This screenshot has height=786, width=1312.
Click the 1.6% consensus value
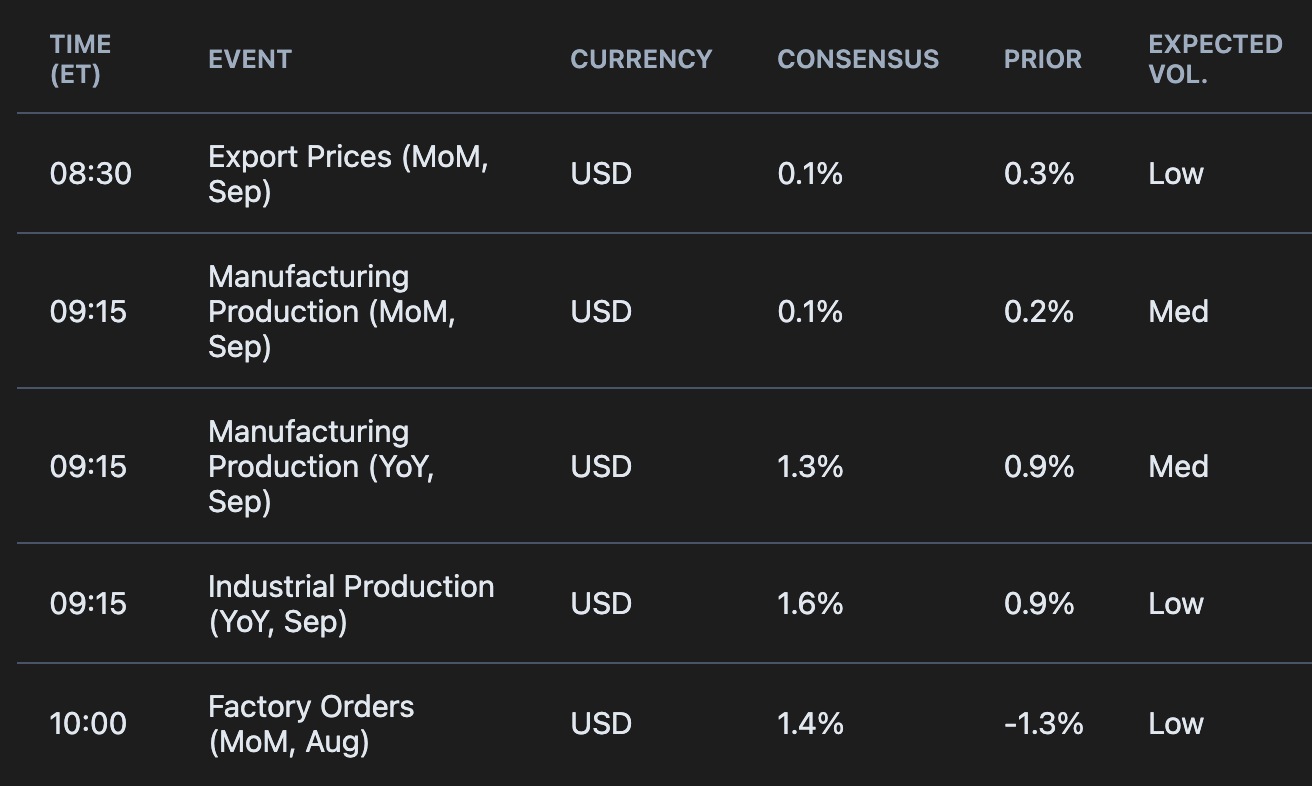tap(810, 604)
